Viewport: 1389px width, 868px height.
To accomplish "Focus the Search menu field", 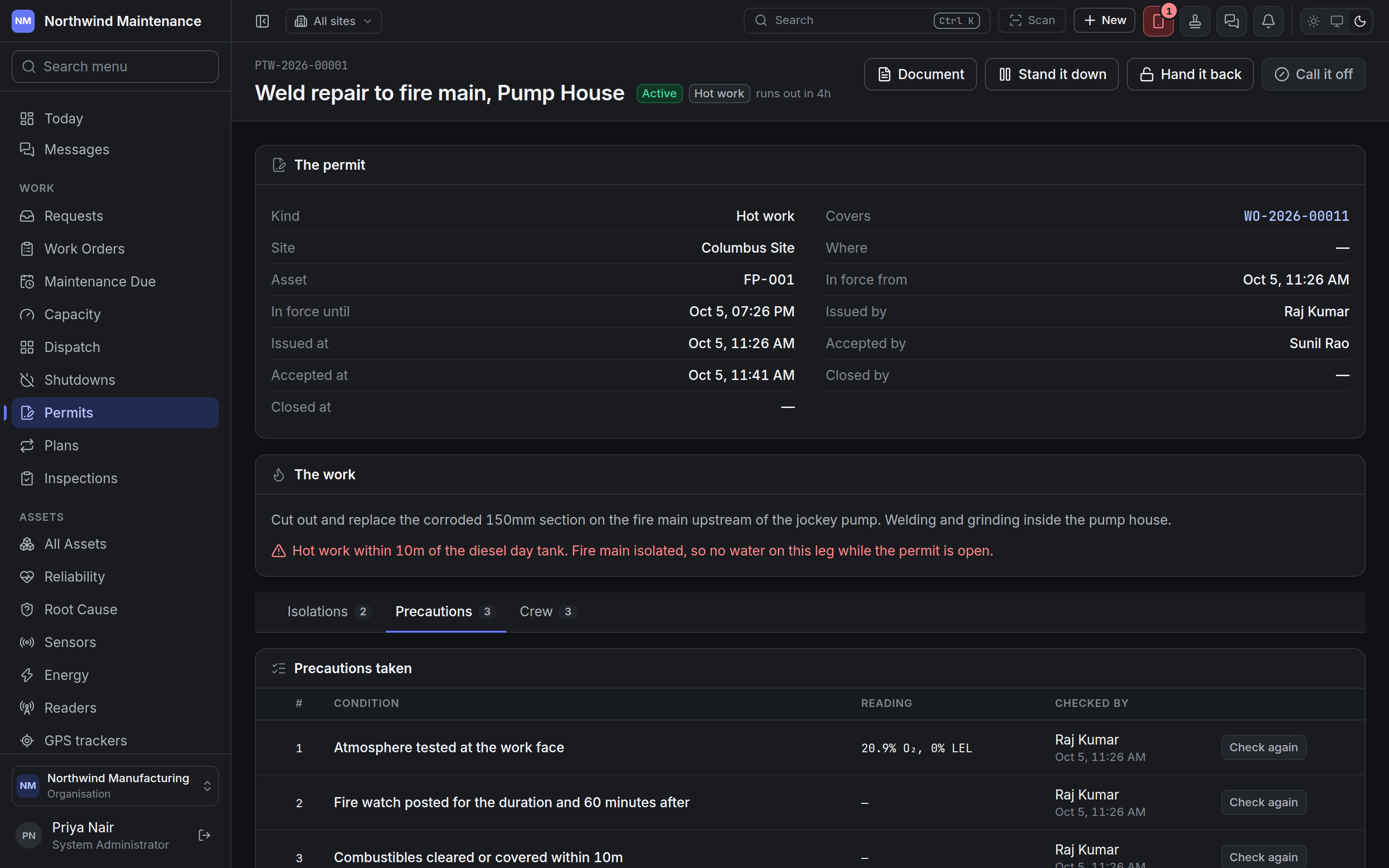I will click(x=115, y=67).
